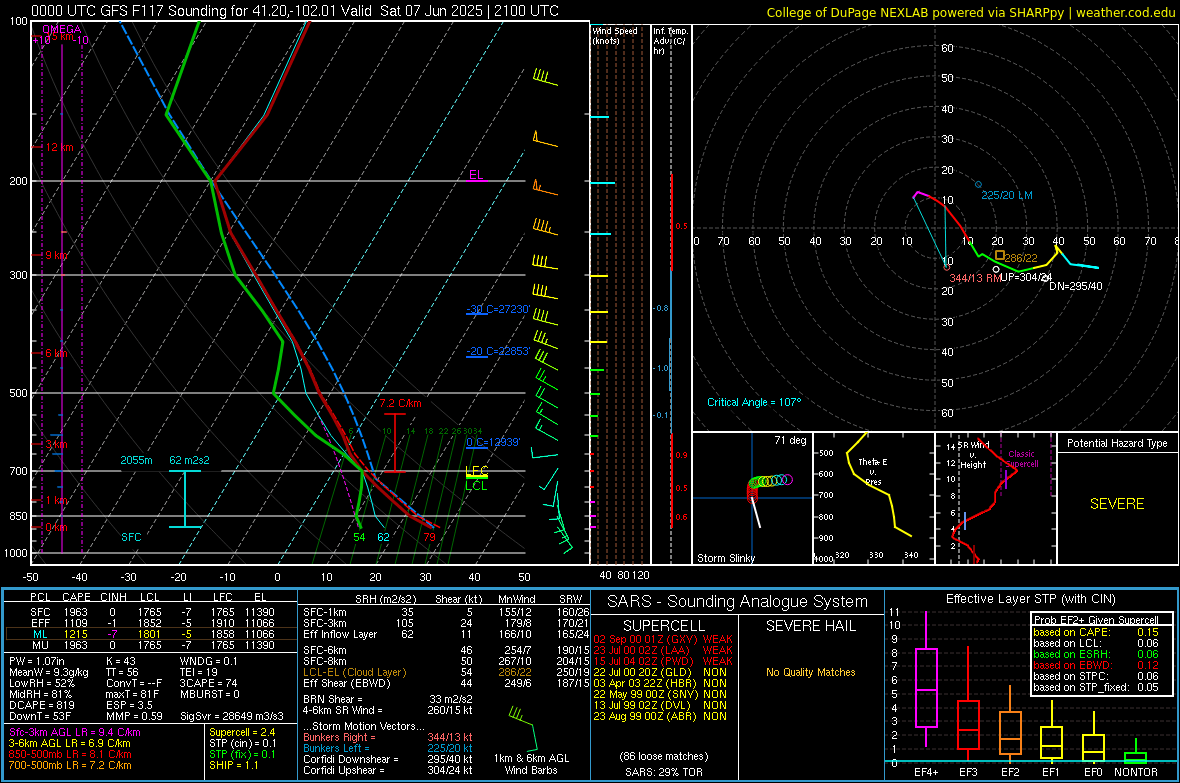
Task: Click the -30 C=27230' height label
Action: 498,309
